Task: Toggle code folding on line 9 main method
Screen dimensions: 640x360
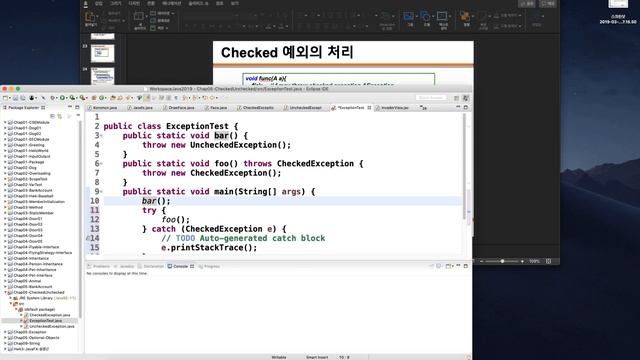Action: (101, 192)
